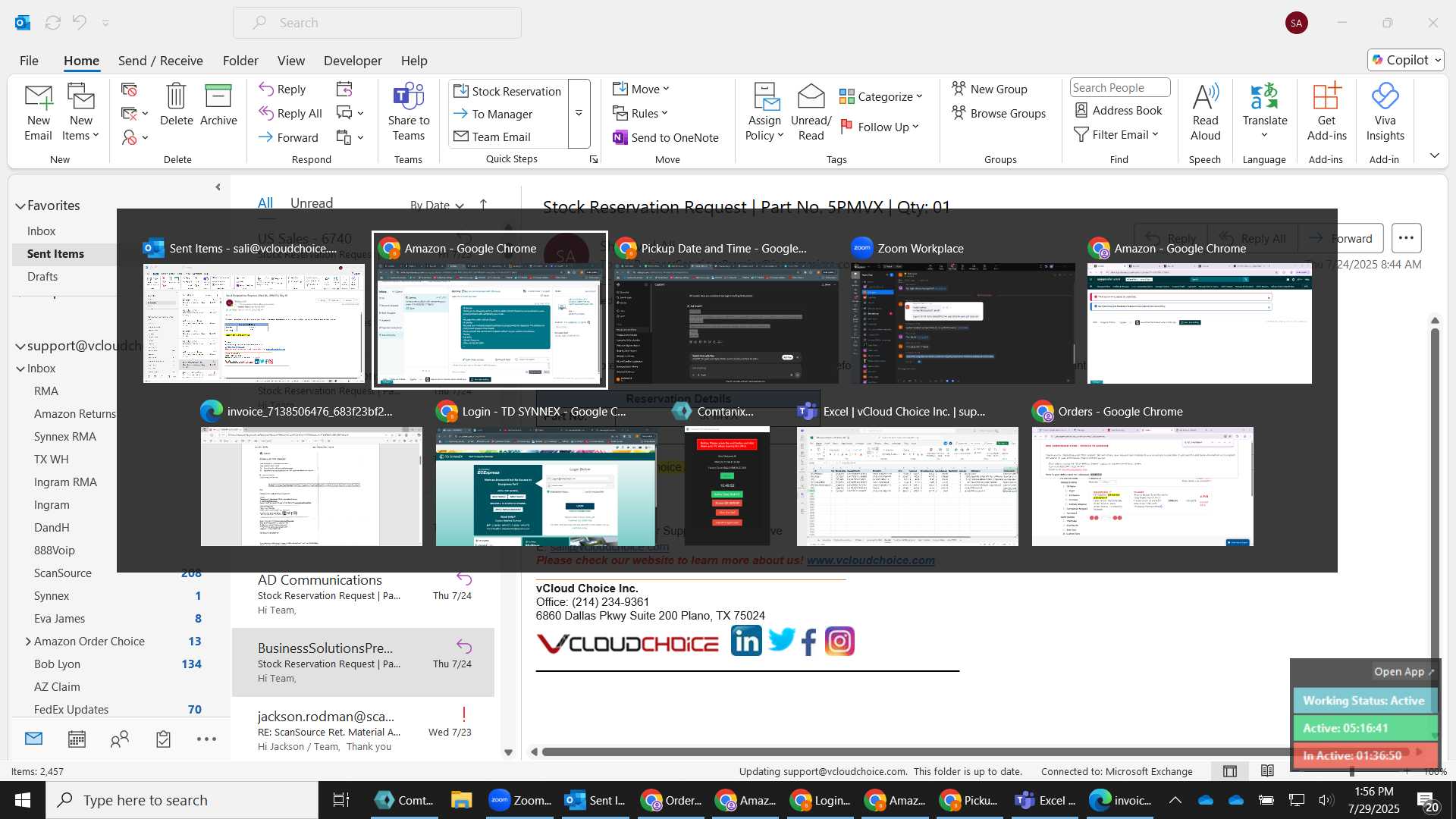Open the Rules dropdown

[x=640, y=113]
